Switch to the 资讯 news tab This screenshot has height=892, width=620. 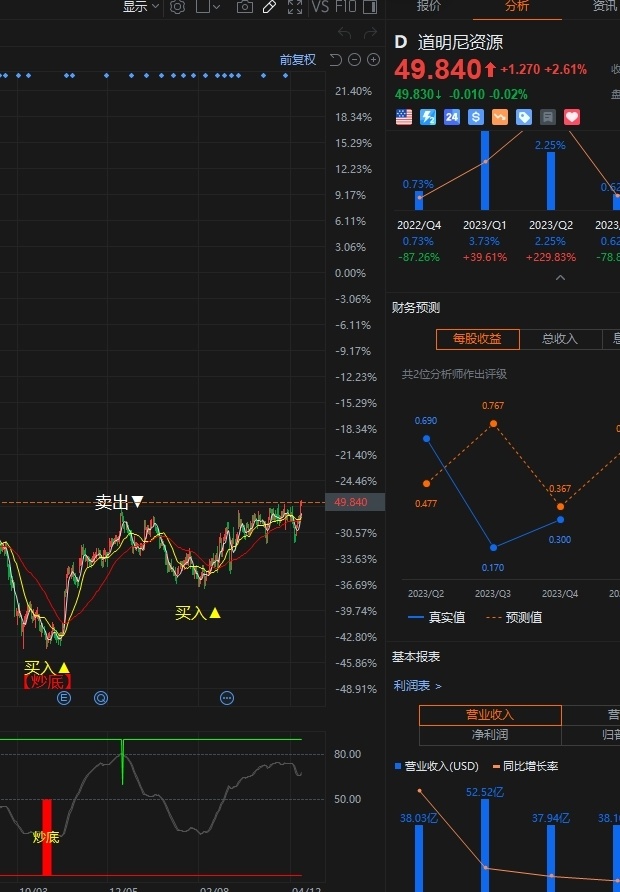pyautogui.click(x=605, y=6)
